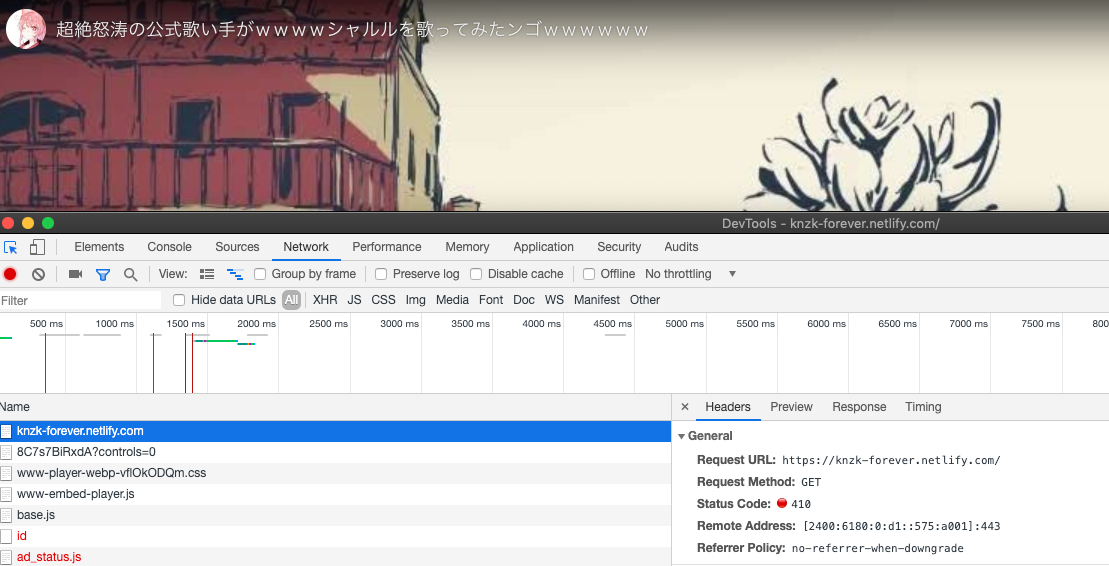Clear the network log
The height and width of the screenshot is (566, 1109).
(38, 274)
